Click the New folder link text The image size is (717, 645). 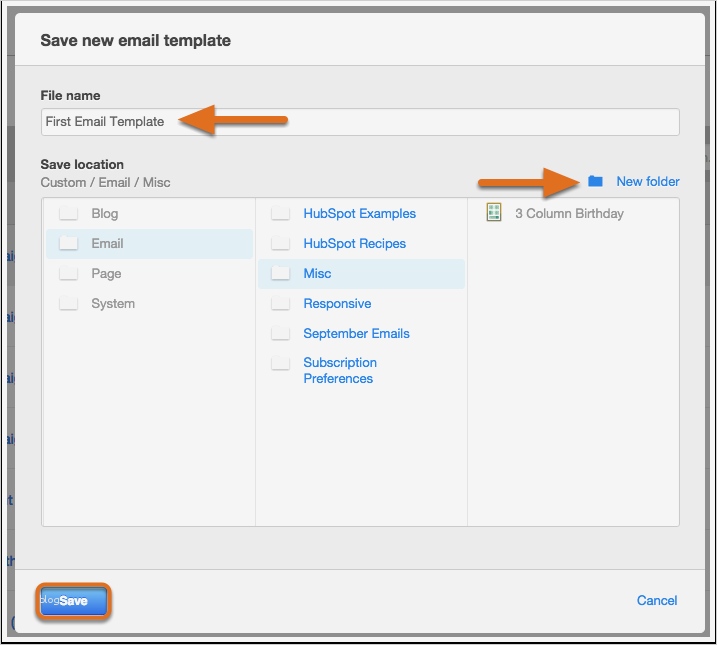coord(647,182)
